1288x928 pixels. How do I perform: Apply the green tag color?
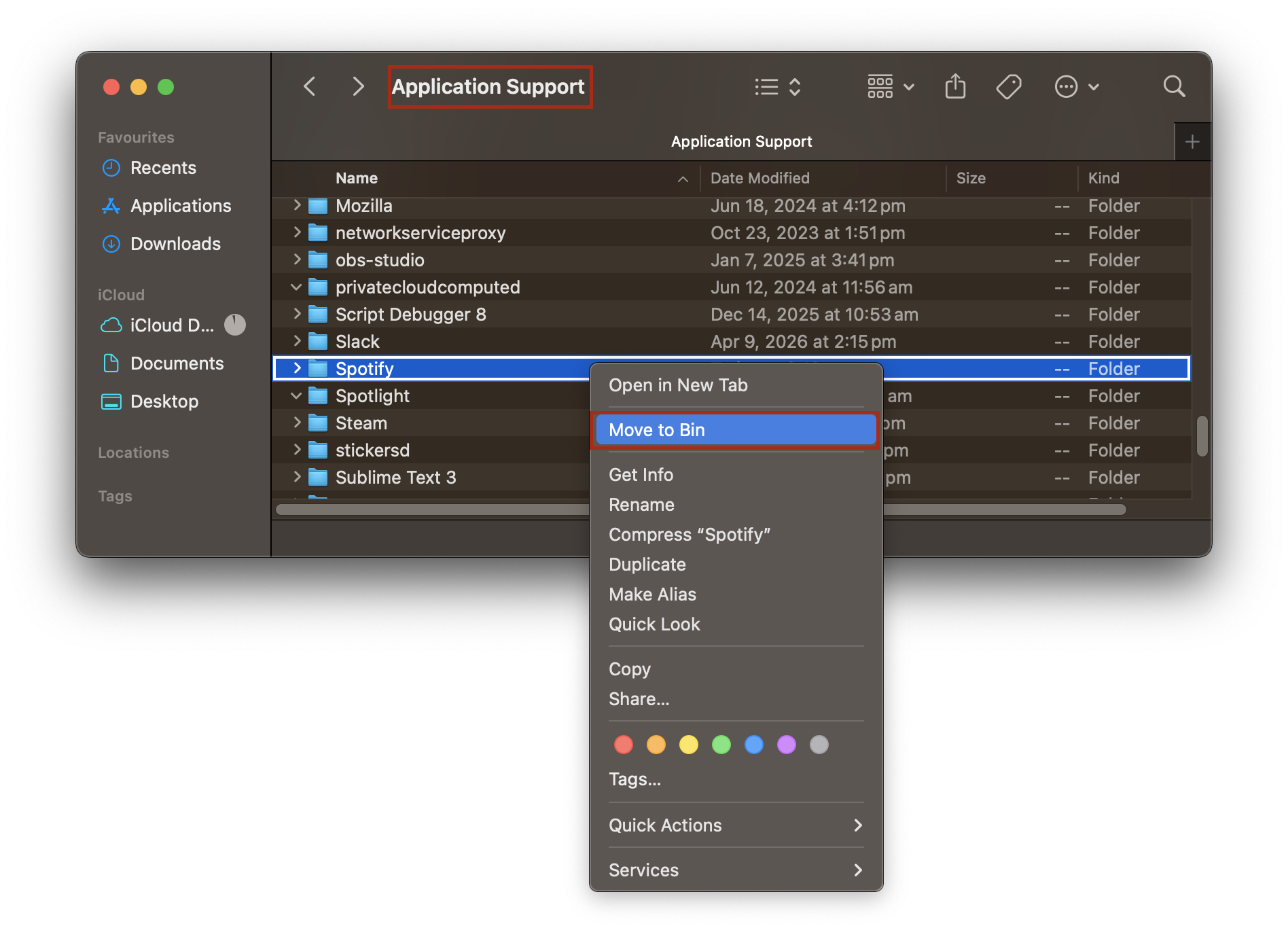pyautogui.click(x=721, y=745)
